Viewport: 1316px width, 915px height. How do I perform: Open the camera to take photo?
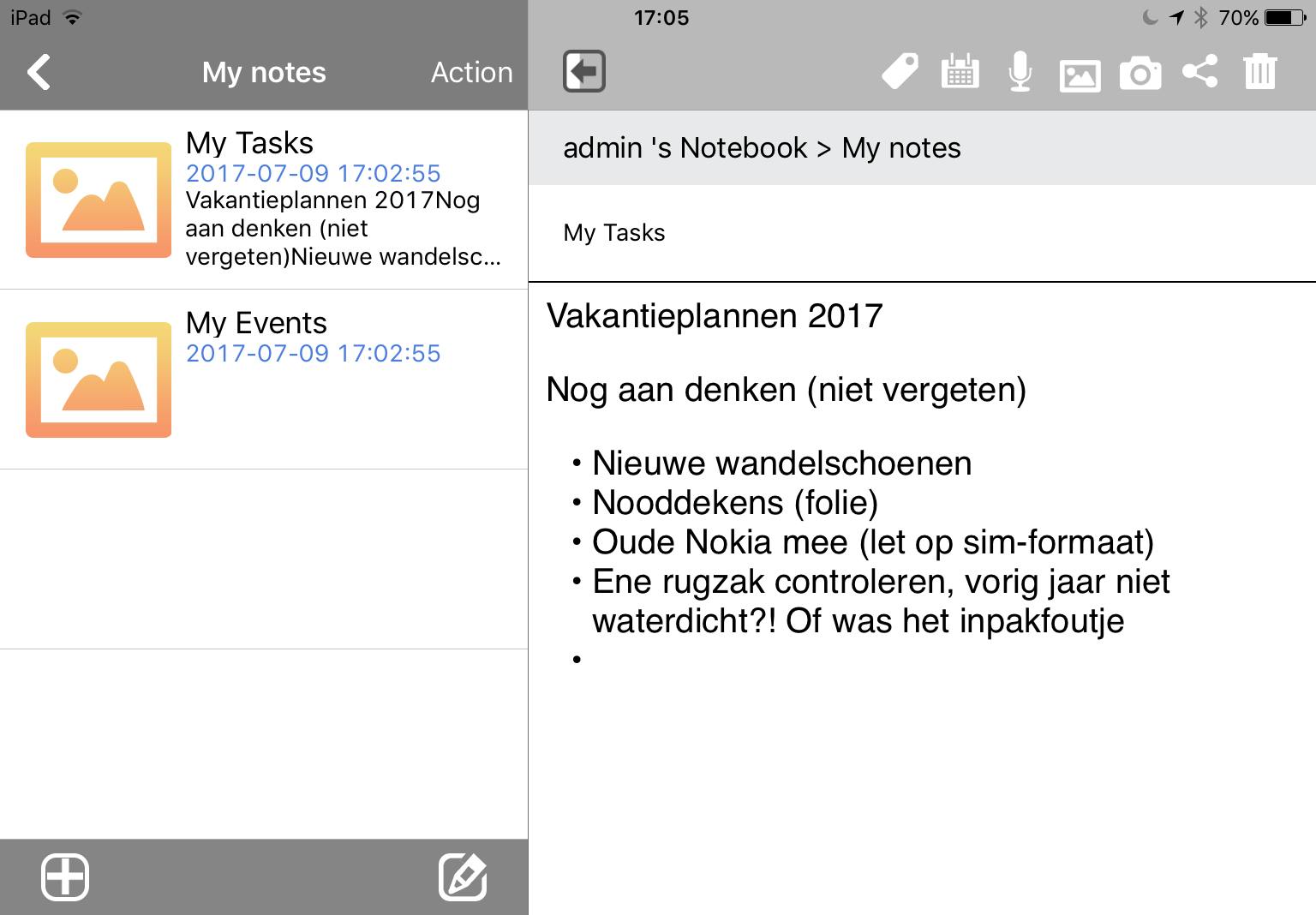(1140, 74)
